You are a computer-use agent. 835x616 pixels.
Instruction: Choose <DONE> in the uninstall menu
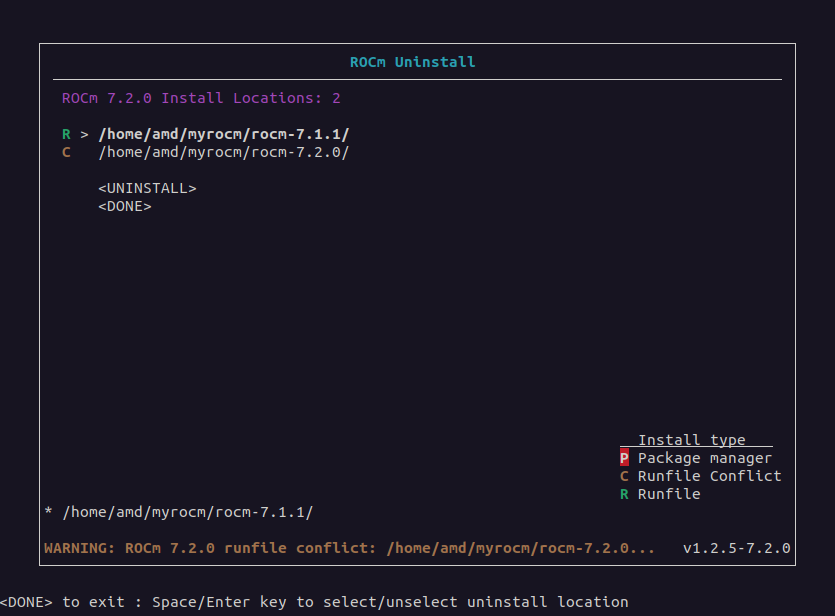124,206
